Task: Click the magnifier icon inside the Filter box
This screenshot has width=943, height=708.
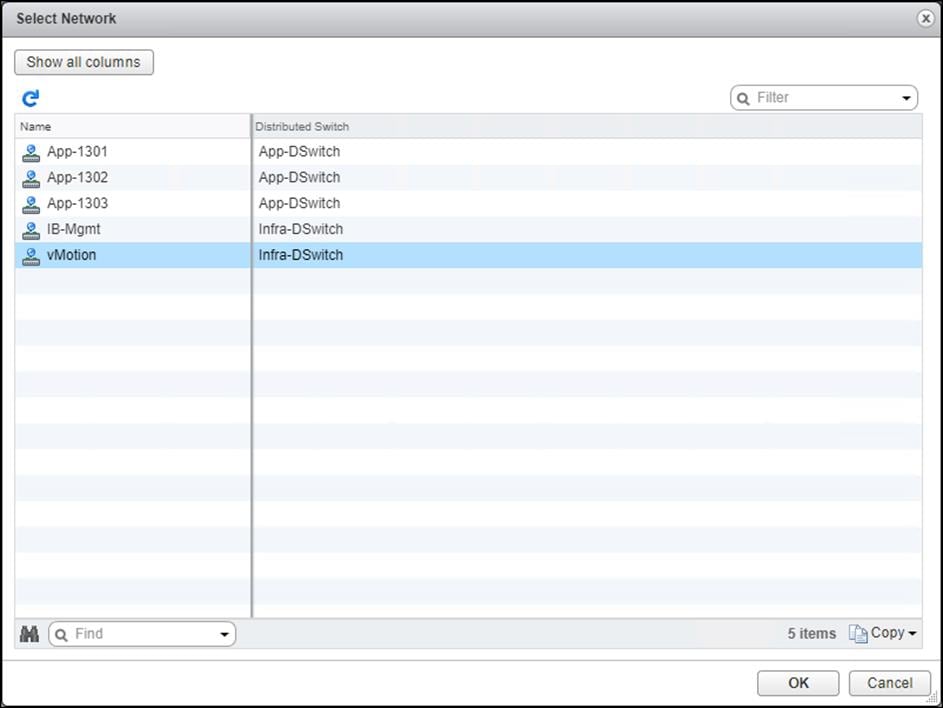Action: coord(743,97)
